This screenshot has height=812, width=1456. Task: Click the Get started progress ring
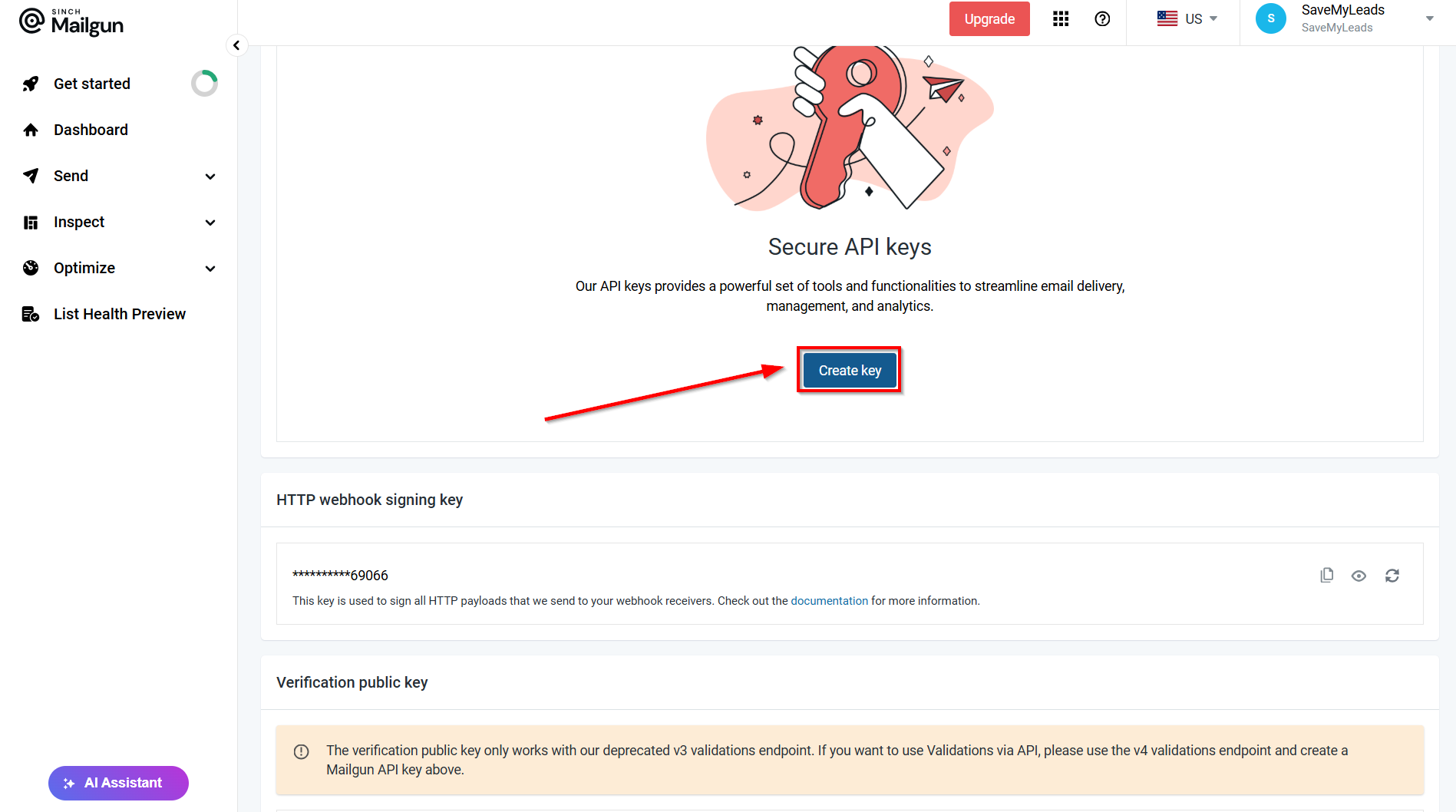coord(204,84)
